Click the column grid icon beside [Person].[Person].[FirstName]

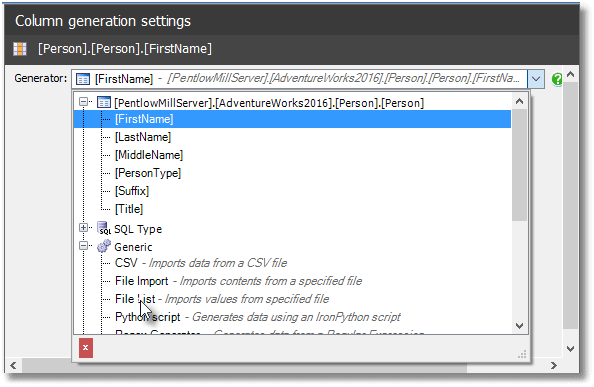pyautogui.click(x=20, y=49)
